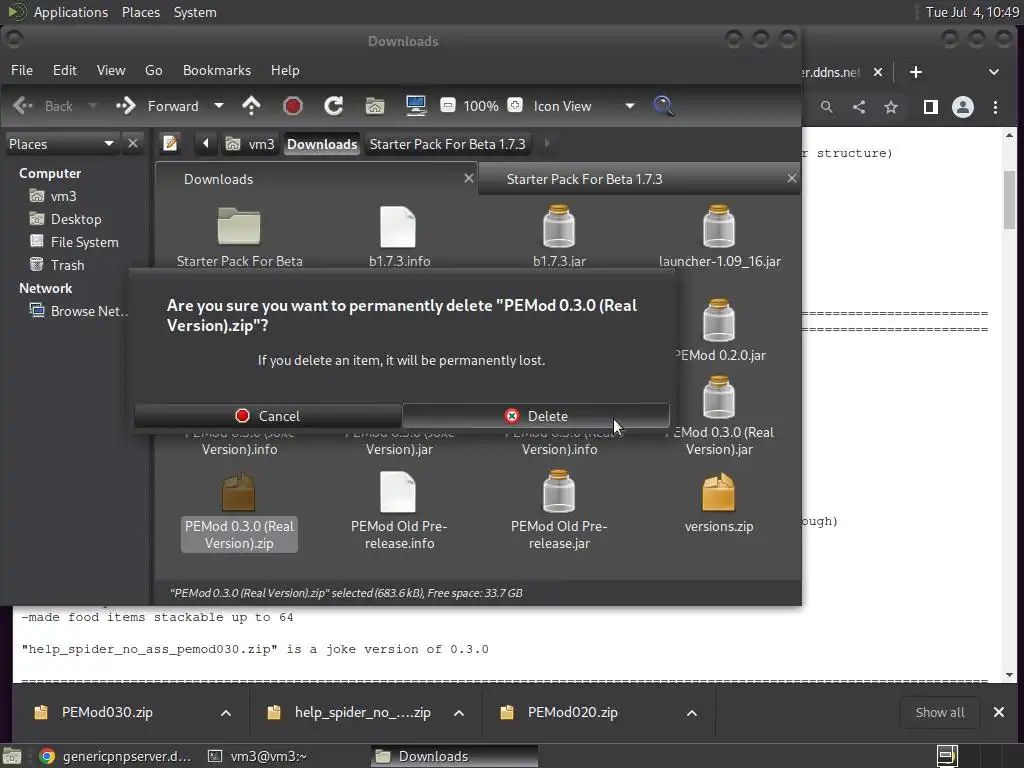Screen dimensions: 1024x768
Task: Open the Help menu
Action: coord(285,70)
